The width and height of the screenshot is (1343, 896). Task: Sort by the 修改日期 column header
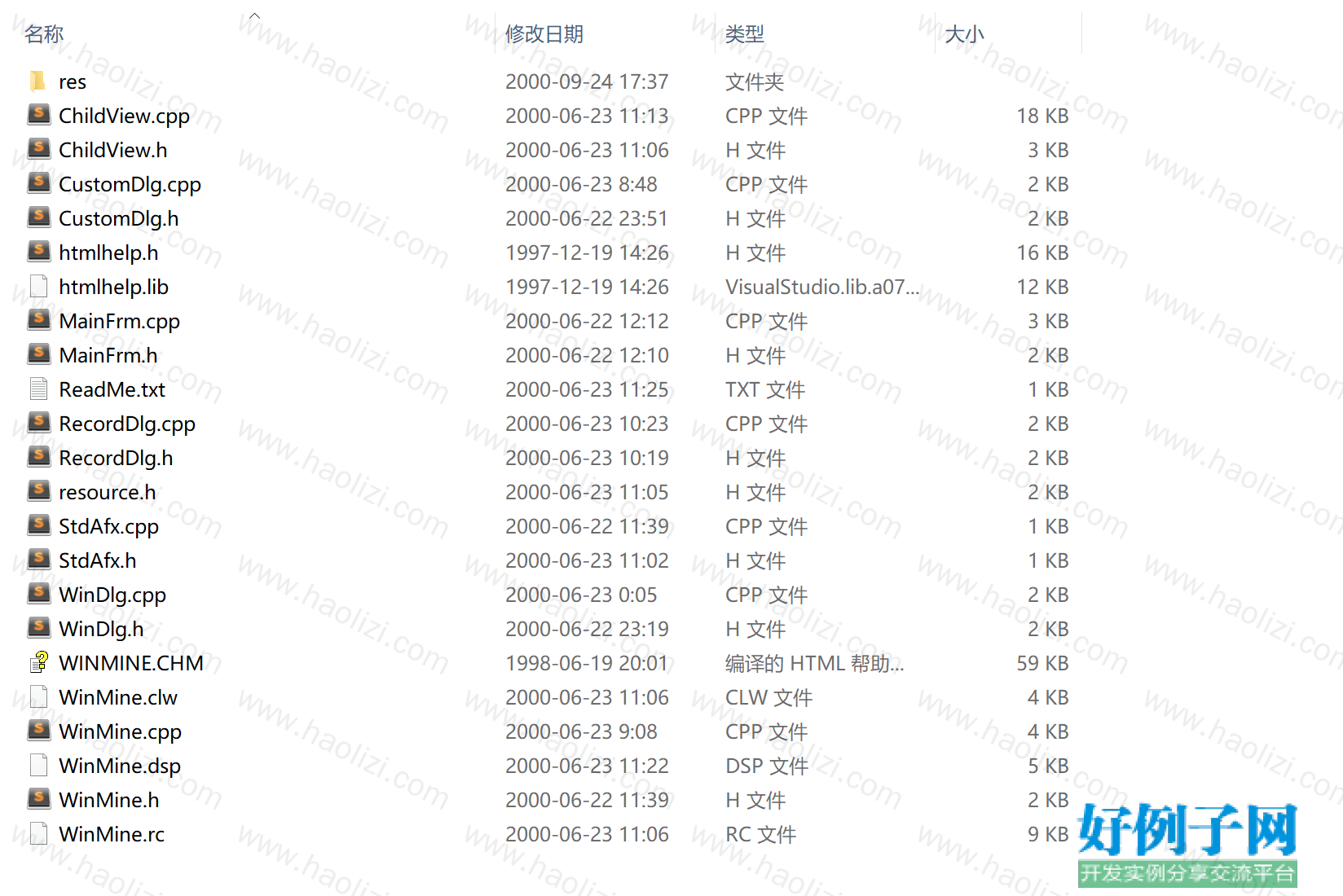coord(544,34)
